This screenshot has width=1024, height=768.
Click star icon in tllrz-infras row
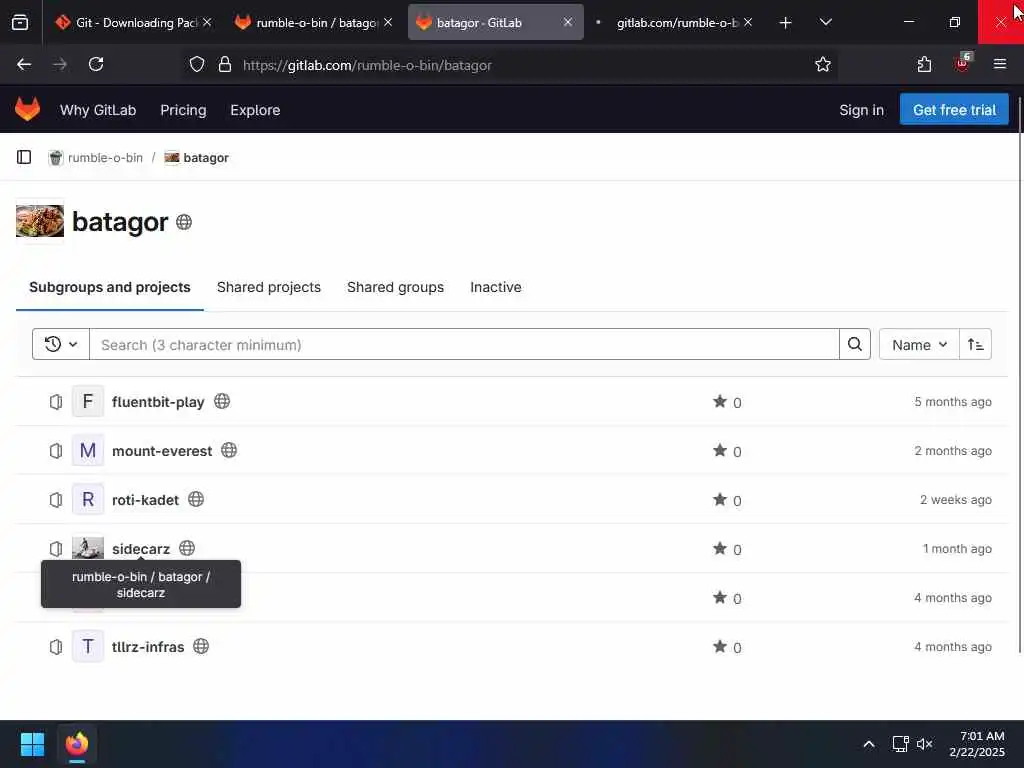[720, 646]
